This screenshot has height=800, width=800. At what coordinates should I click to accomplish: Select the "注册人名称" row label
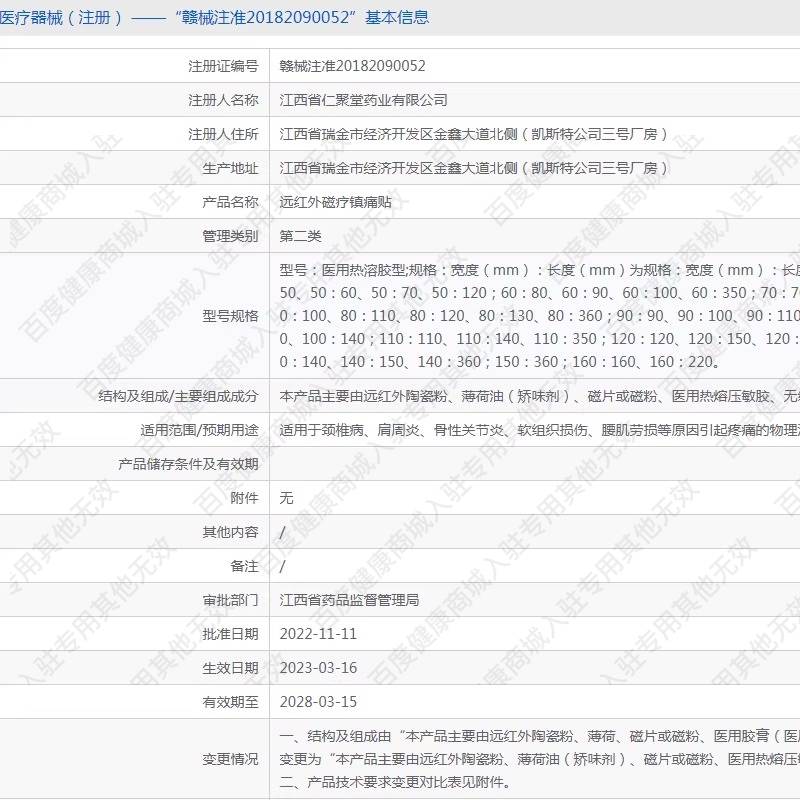coord(223,100)
